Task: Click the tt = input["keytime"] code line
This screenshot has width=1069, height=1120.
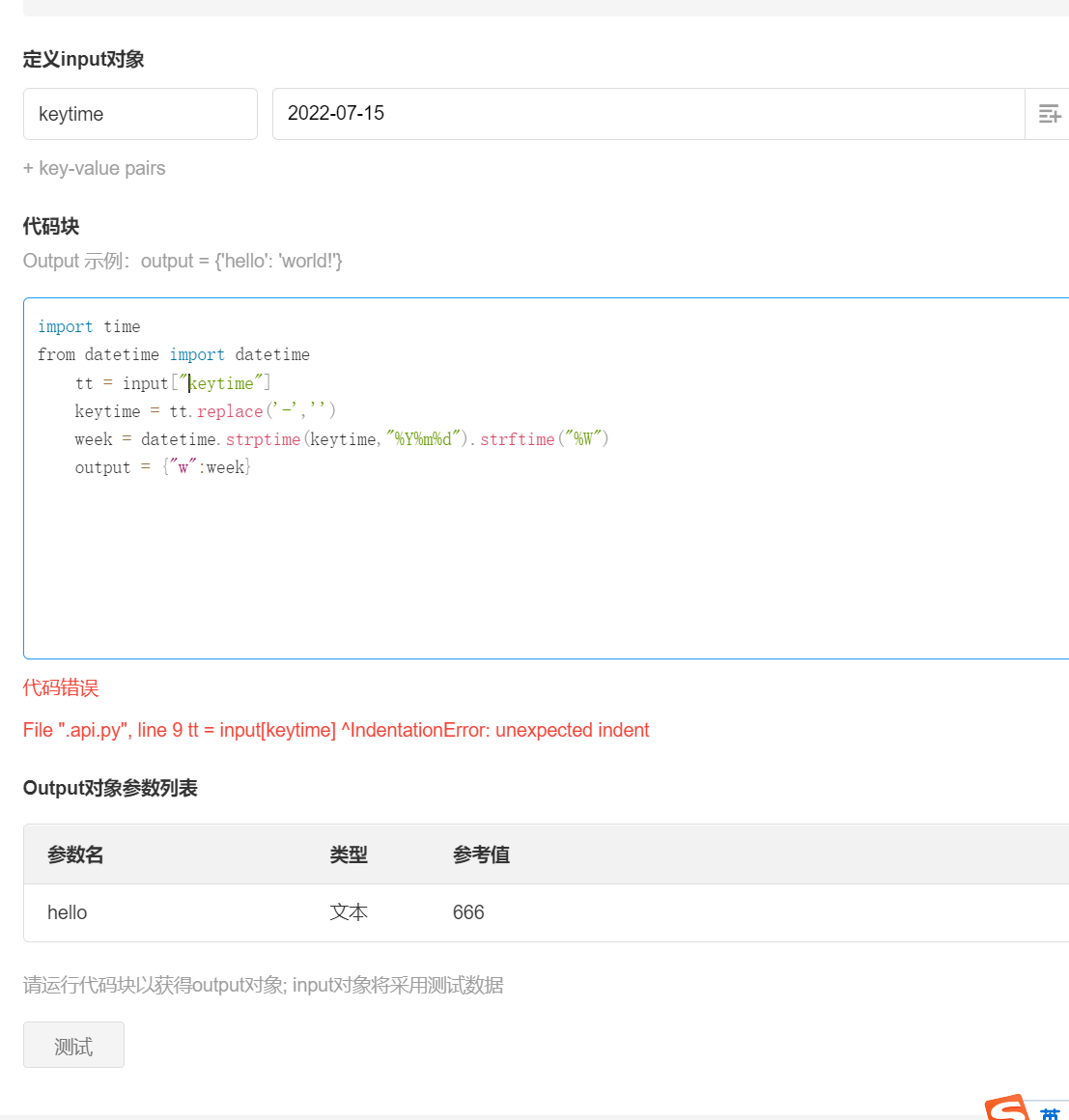Action: (x=173, y=383)
